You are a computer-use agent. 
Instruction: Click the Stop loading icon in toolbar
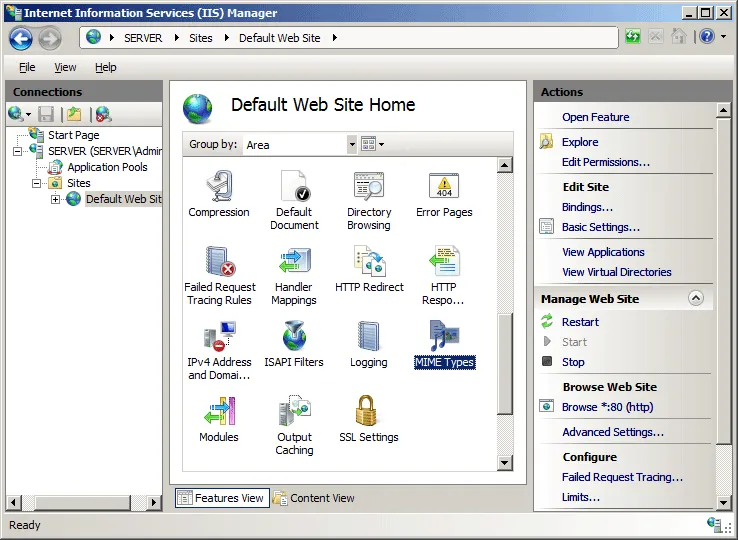coord(656,36)
